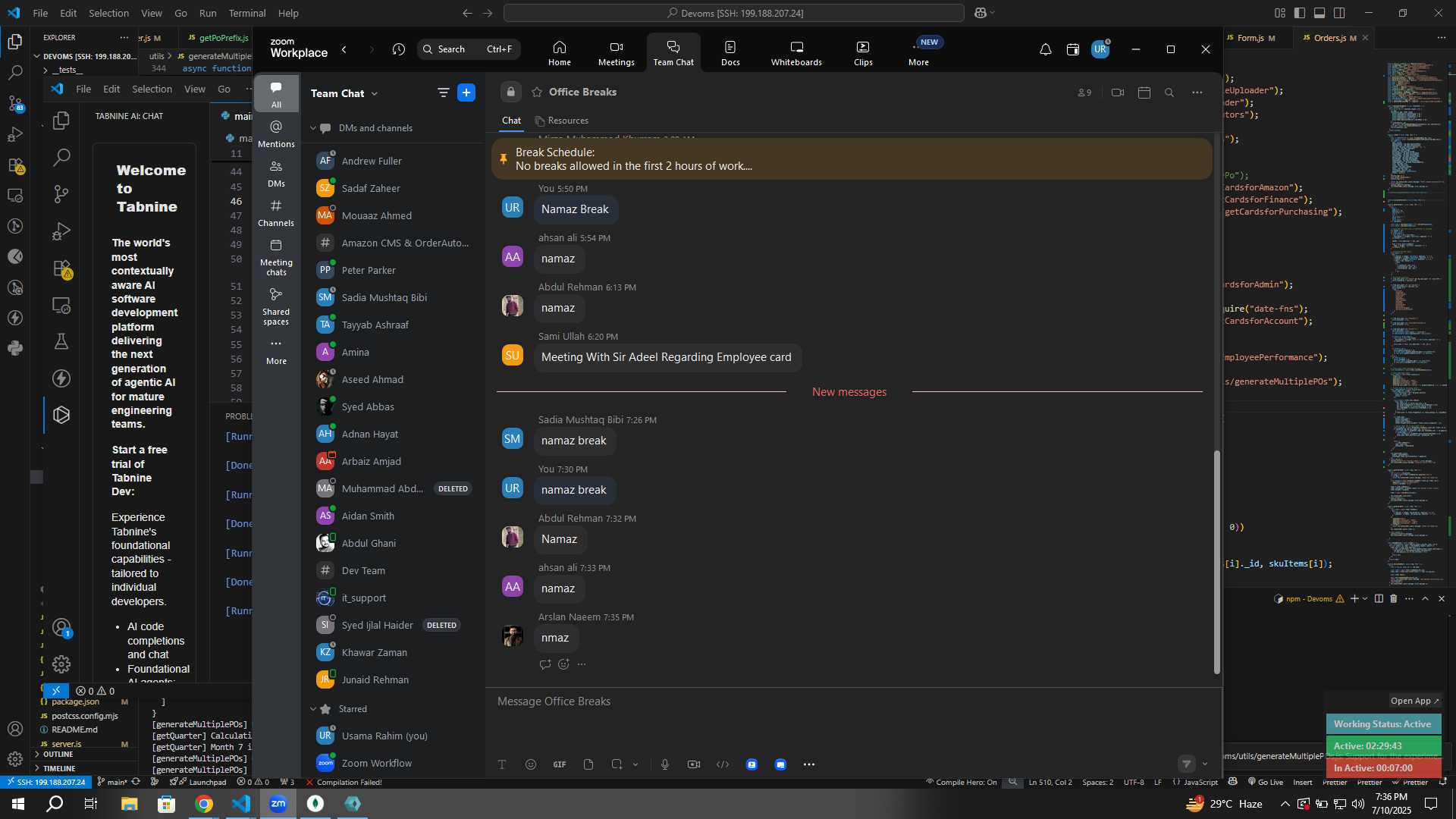Collapse the Starred section
1456x819 pixels.
(312, 709)
